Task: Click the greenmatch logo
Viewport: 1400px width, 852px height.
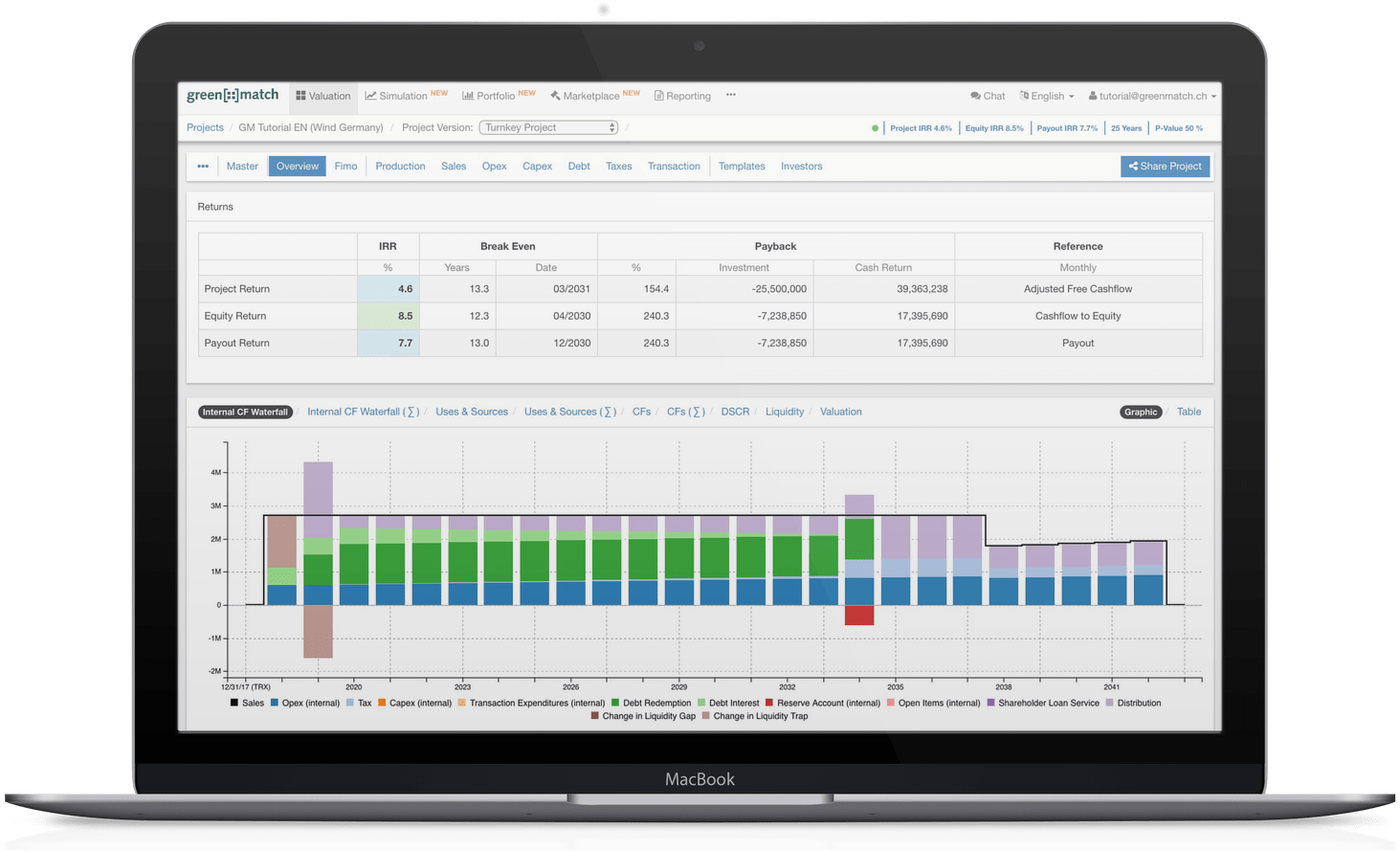Action: (233, 95)
